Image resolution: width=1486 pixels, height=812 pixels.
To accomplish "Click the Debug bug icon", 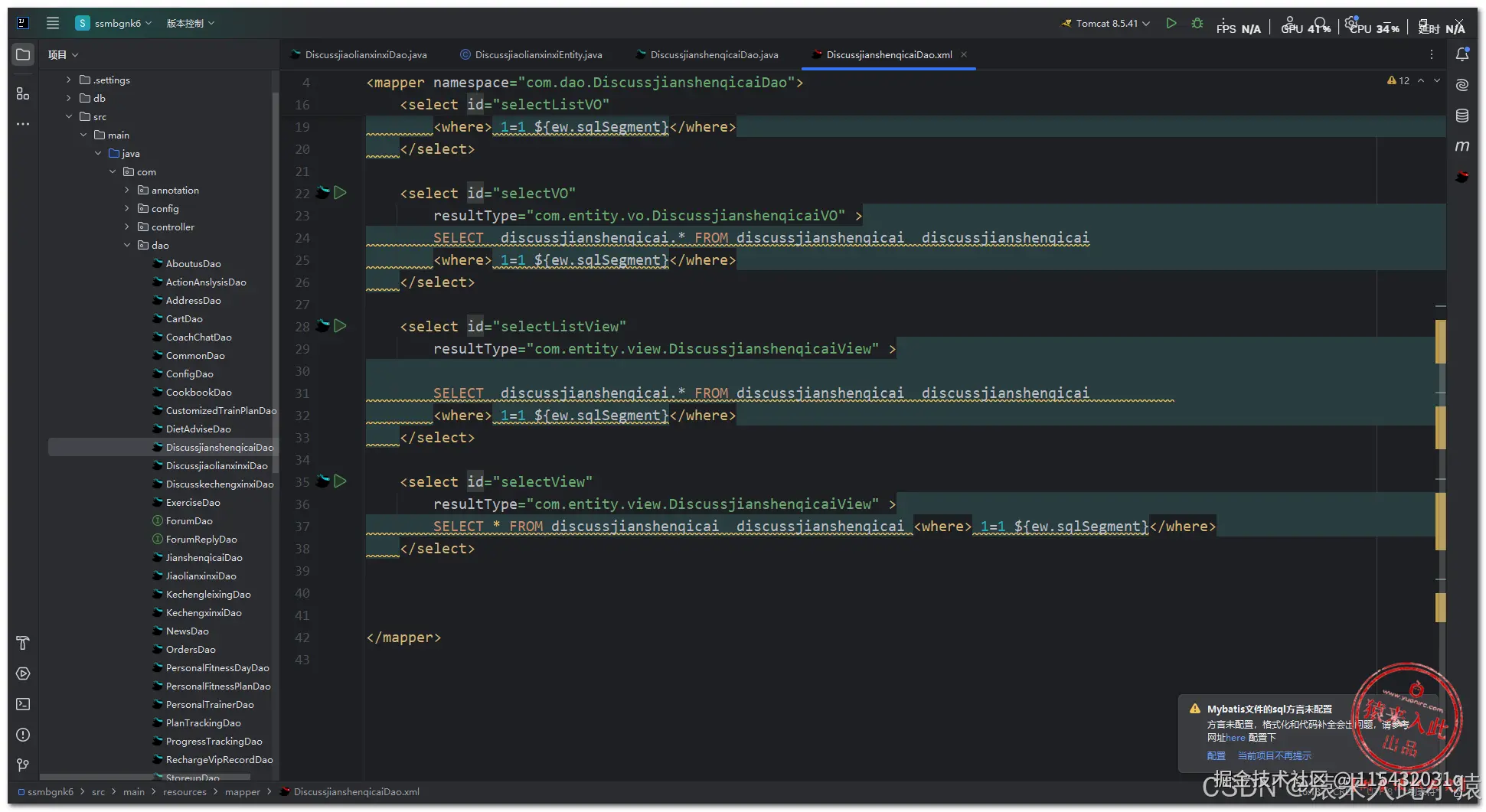I will (x=1197, y=24).
